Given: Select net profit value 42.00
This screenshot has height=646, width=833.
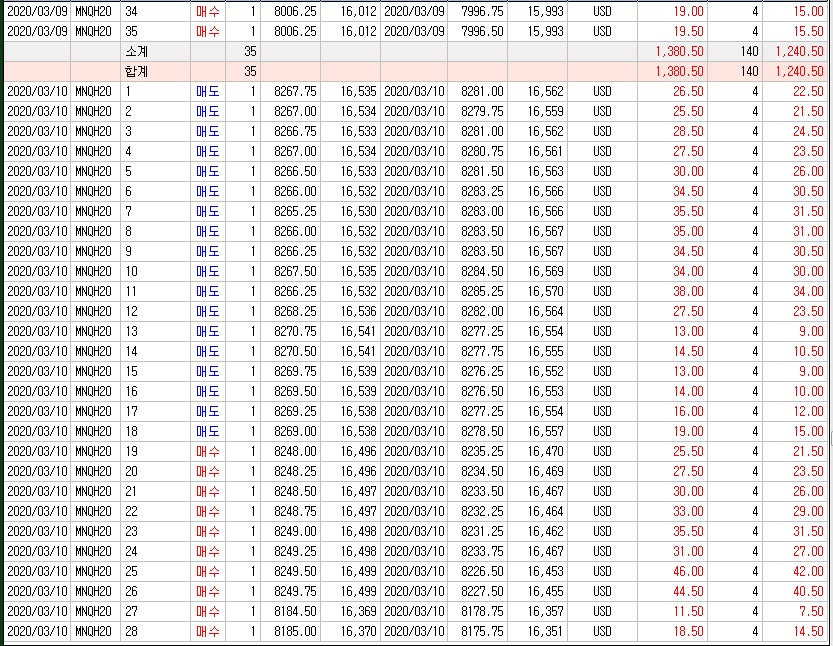Looking at the screenshot, I should point(808,572).
